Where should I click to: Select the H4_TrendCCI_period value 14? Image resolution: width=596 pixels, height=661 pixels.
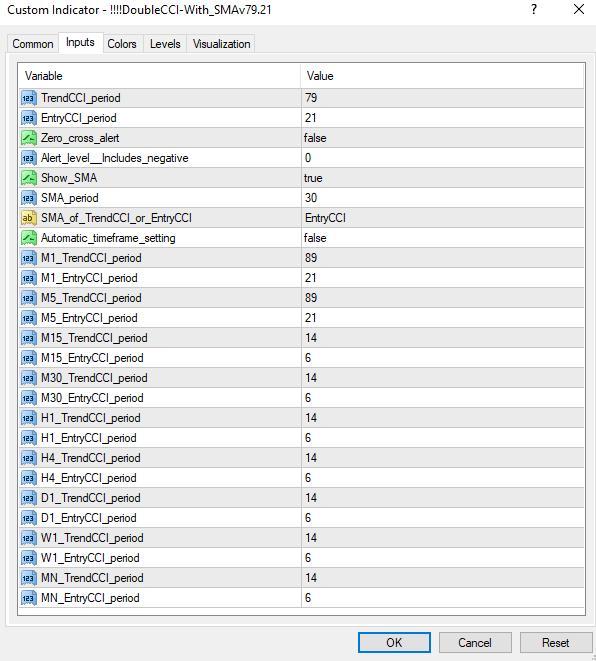coord(311,458)
